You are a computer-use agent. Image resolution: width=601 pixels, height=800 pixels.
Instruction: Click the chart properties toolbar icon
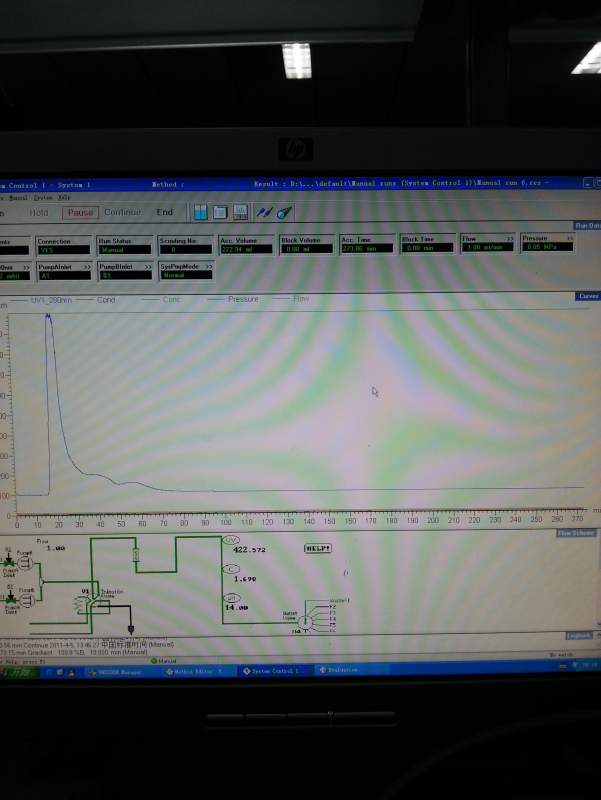point(240,212)
